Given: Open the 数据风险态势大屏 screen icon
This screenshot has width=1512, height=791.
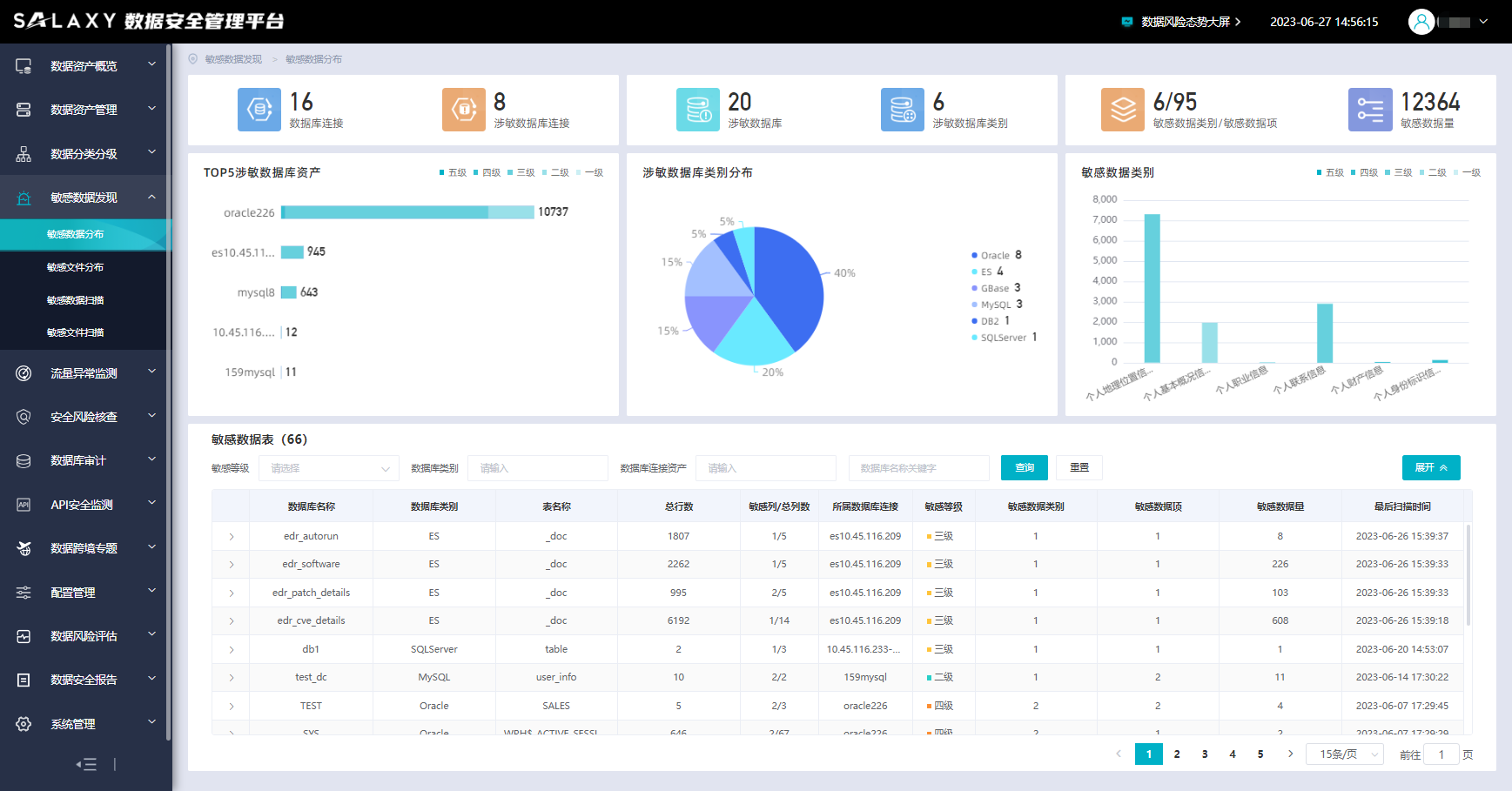Looking at the screenshot, I should coord(1127,22).
